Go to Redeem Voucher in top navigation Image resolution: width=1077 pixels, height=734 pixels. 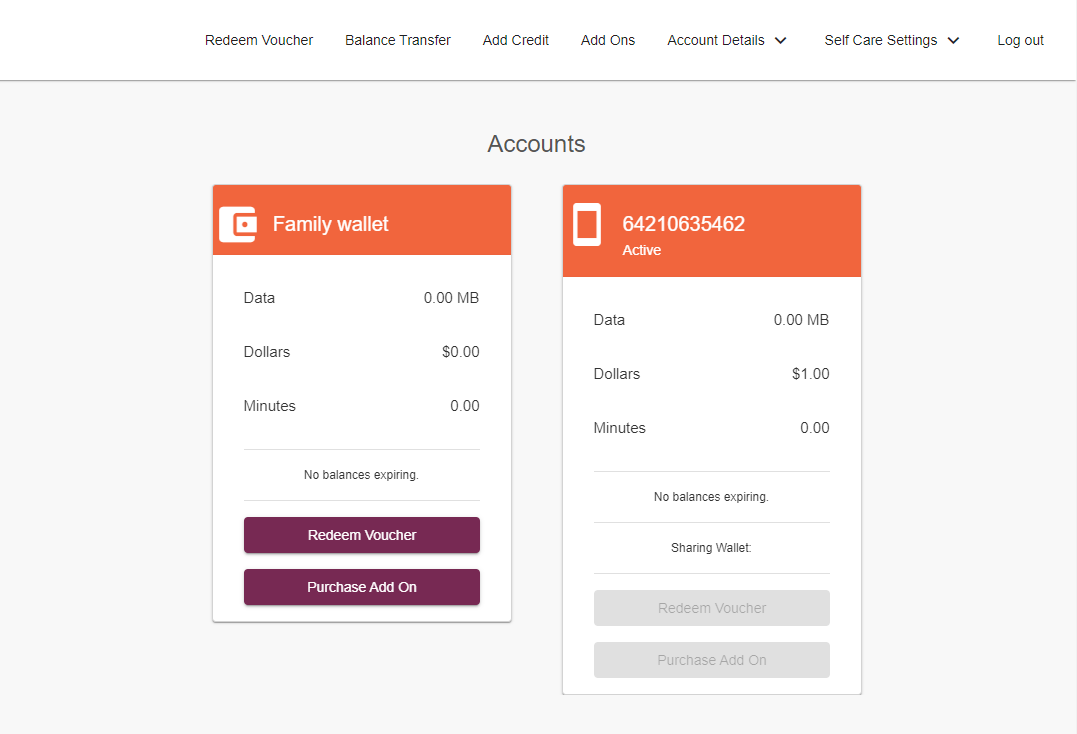pyautogui.click(x=259, y=41)
